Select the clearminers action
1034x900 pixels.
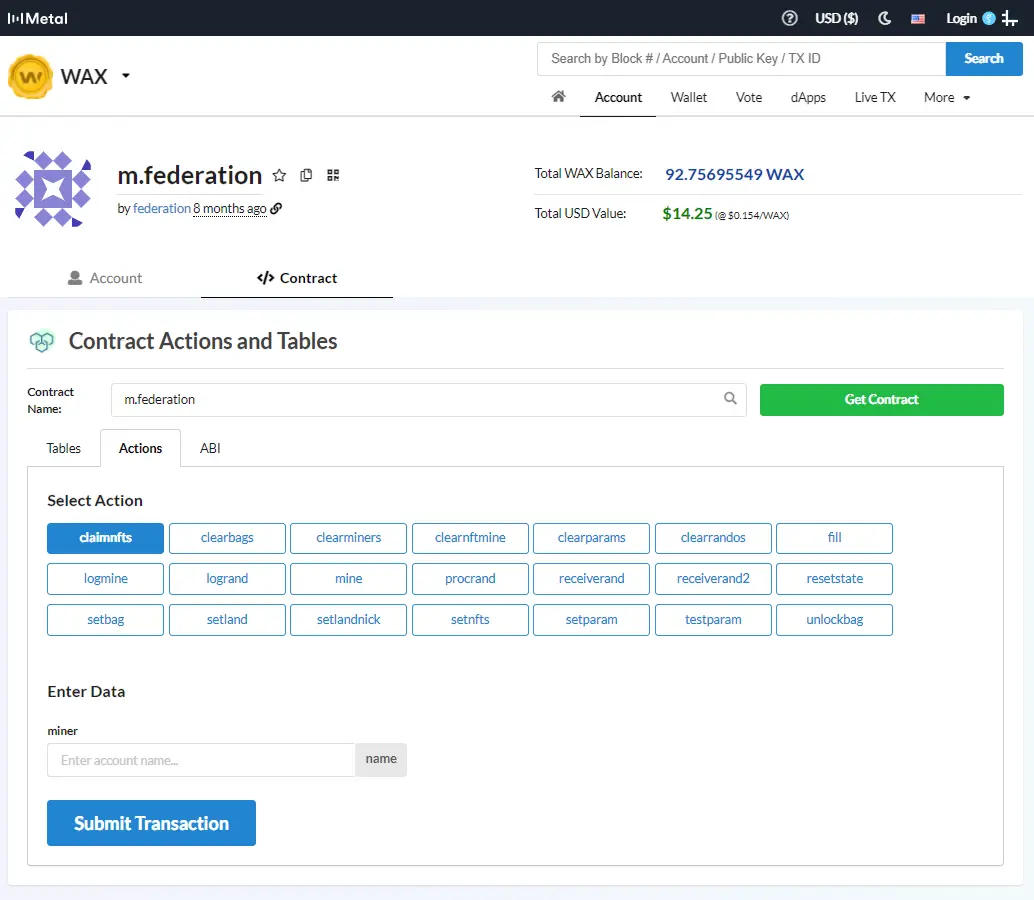348,538
